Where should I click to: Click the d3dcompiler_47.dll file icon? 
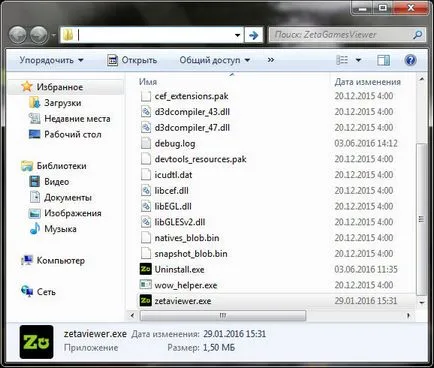[146, 128]
